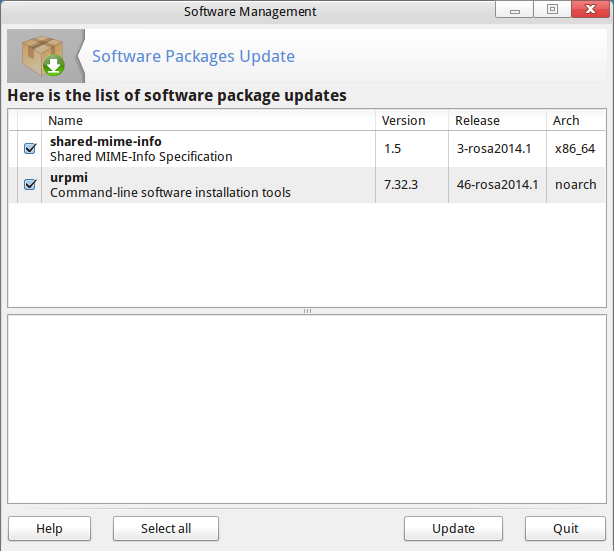
Task: Click the 'Software Packages Update' heading
Action: click(193, 56)
